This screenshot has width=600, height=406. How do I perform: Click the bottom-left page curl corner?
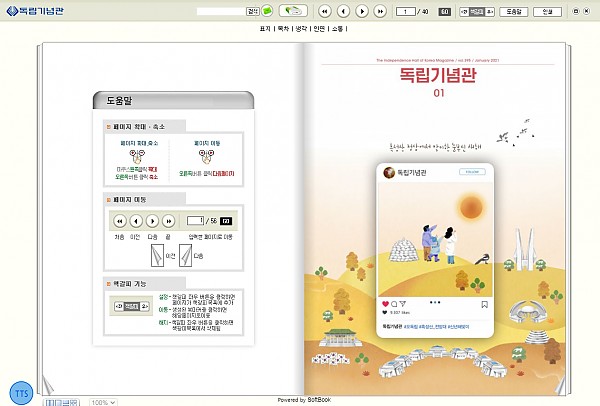click(48, 386)
